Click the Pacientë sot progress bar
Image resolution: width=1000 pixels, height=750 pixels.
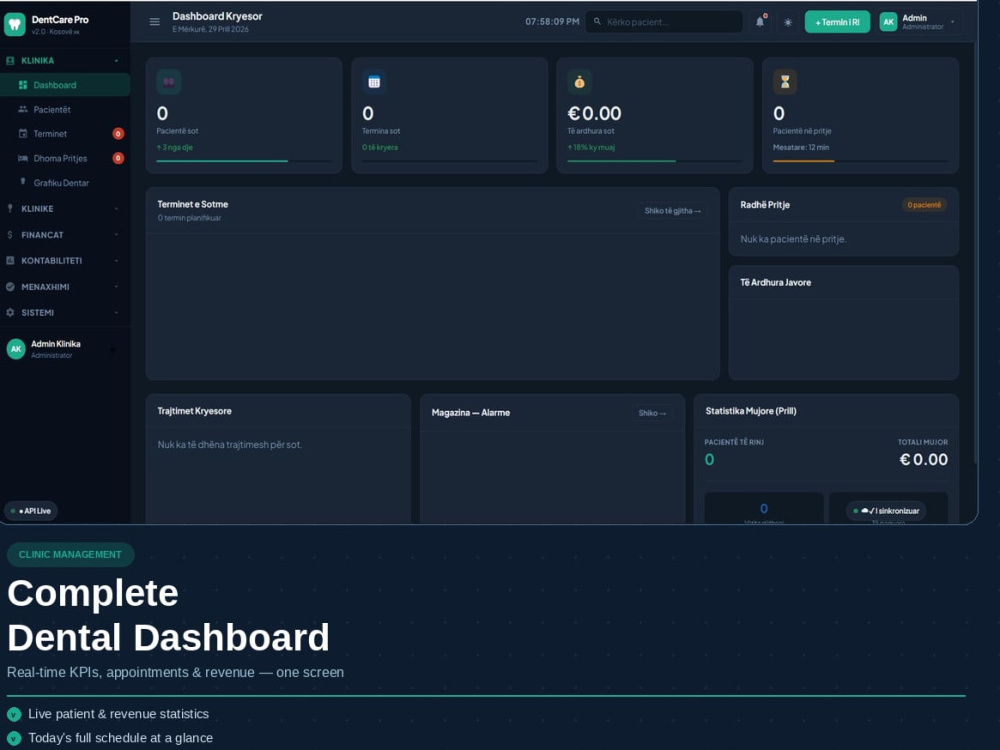tap(244, 161)
